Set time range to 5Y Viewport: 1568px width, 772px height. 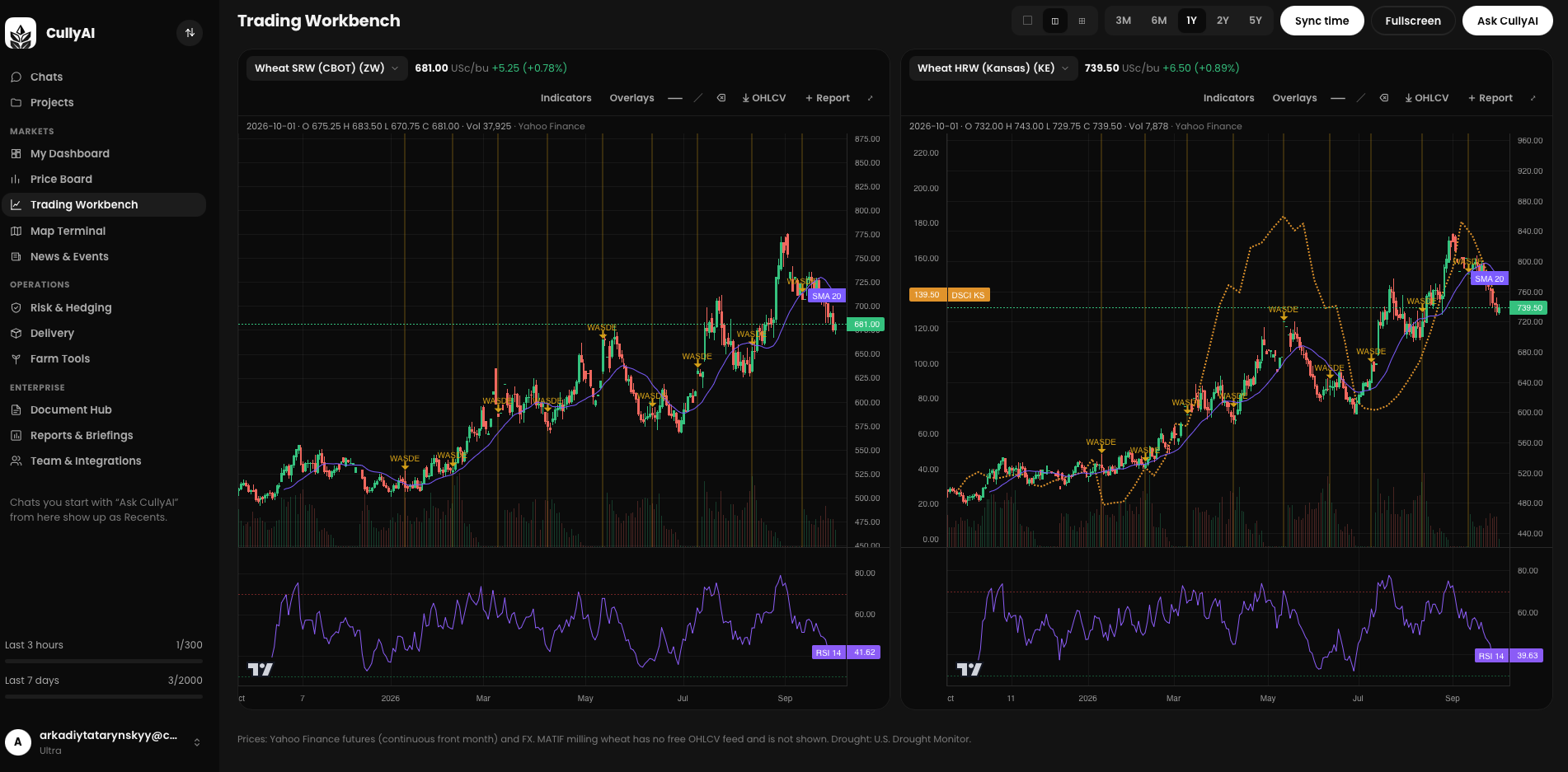point(1255,21)
